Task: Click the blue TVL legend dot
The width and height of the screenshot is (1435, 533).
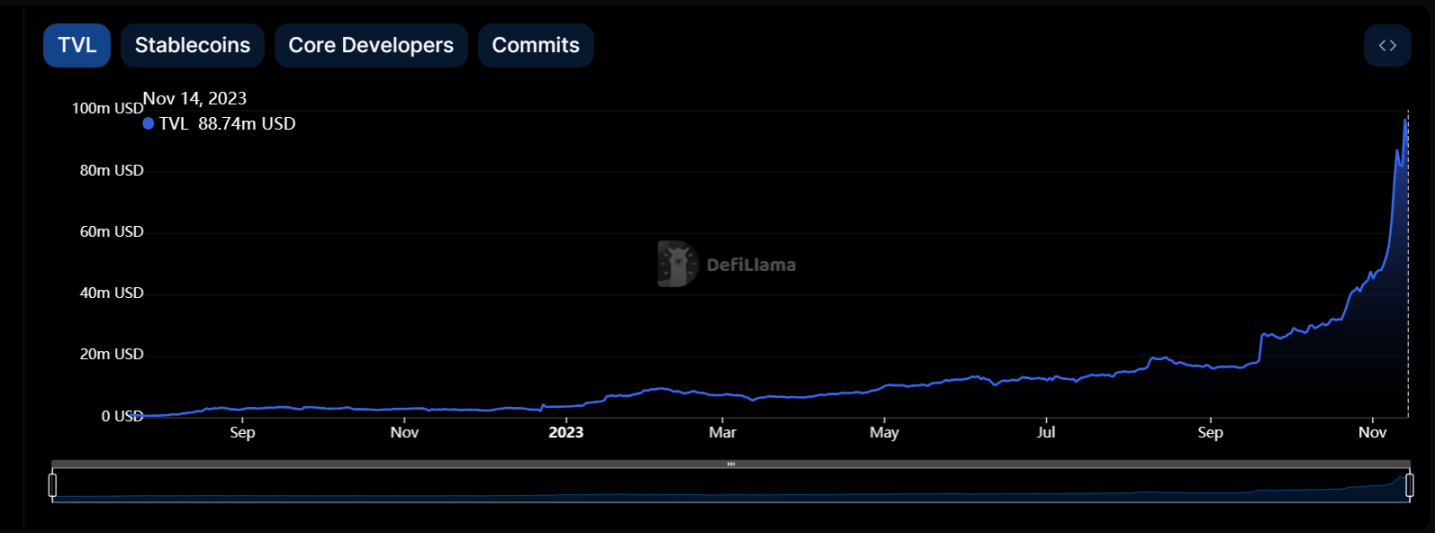Action: [x=149, y=124]
